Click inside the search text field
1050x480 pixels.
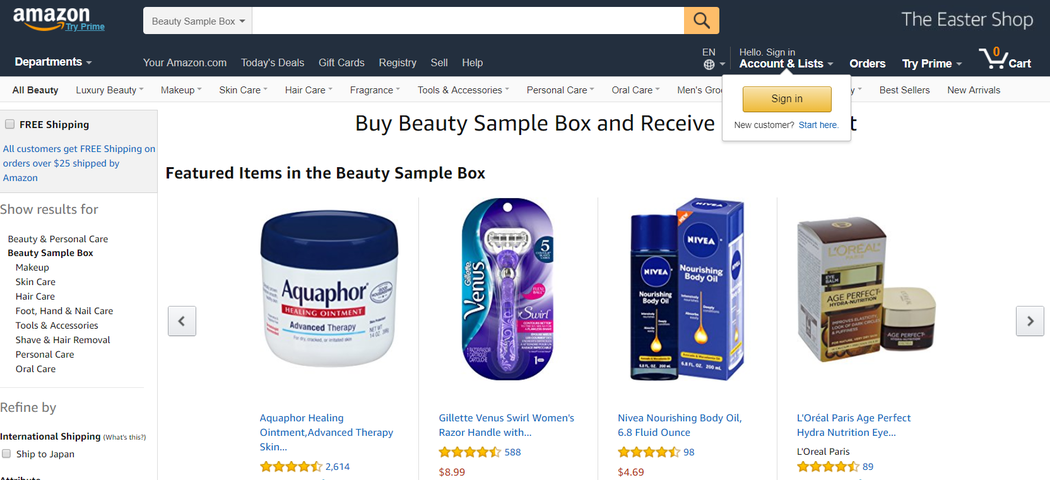(x=468, y=21)
